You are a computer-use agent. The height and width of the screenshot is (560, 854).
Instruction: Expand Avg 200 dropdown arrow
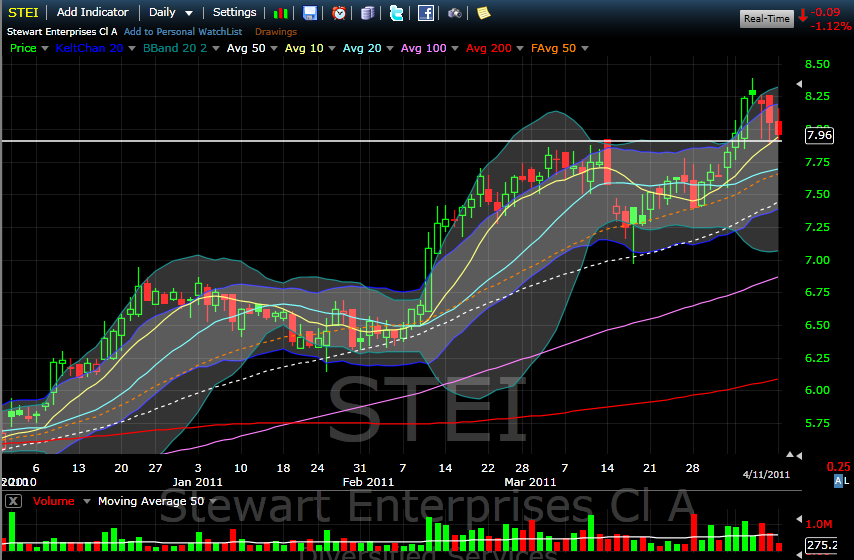(520, 48)
